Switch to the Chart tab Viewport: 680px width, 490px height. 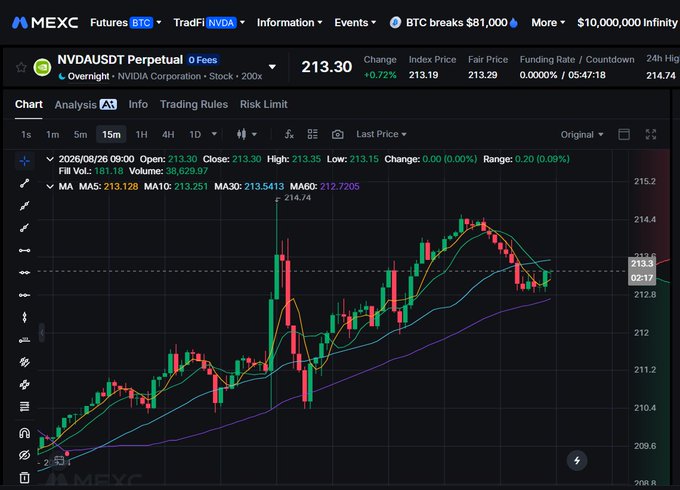[x=29, y=105]
